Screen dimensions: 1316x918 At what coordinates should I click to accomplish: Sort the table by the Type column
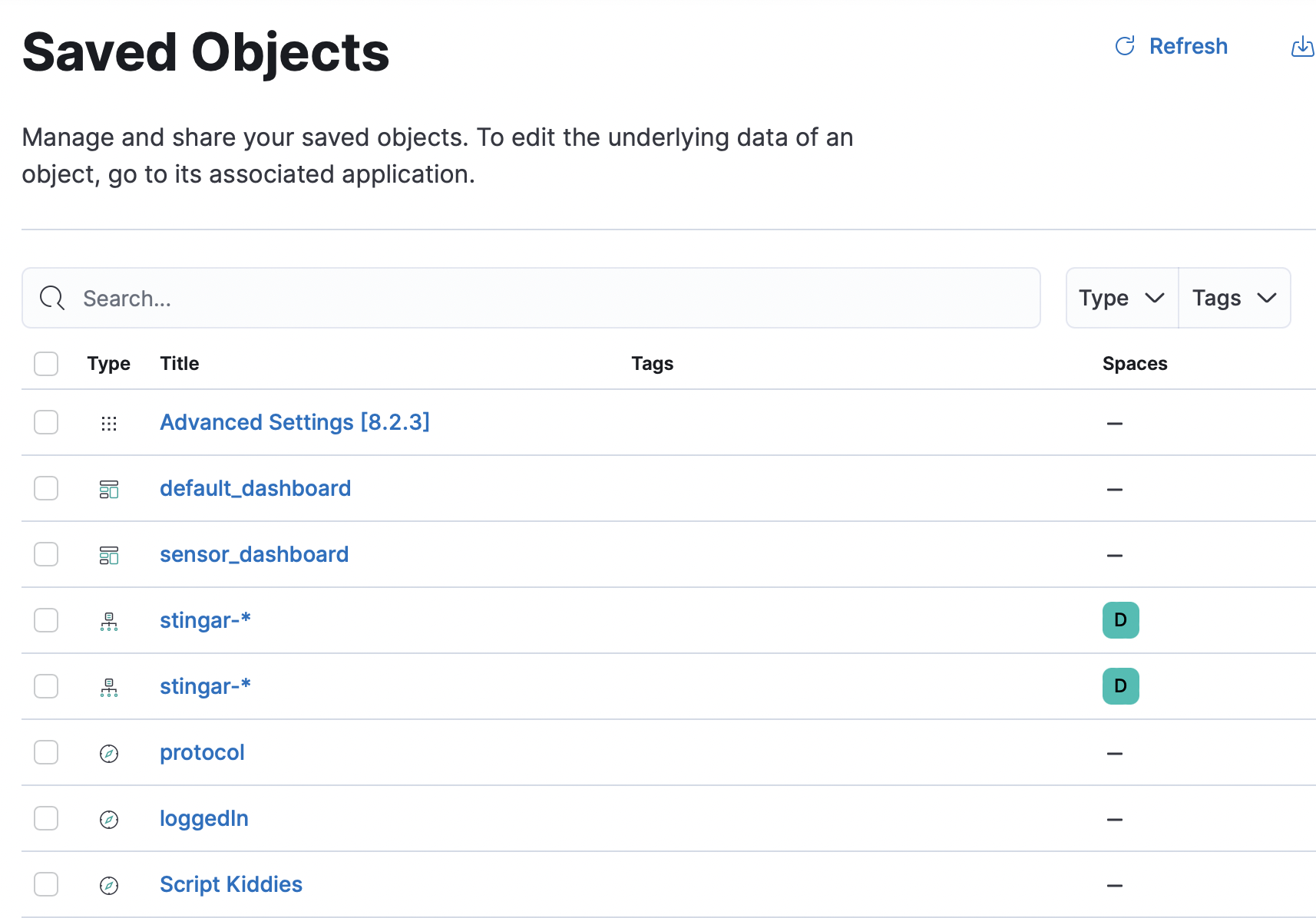coord(108,364)
